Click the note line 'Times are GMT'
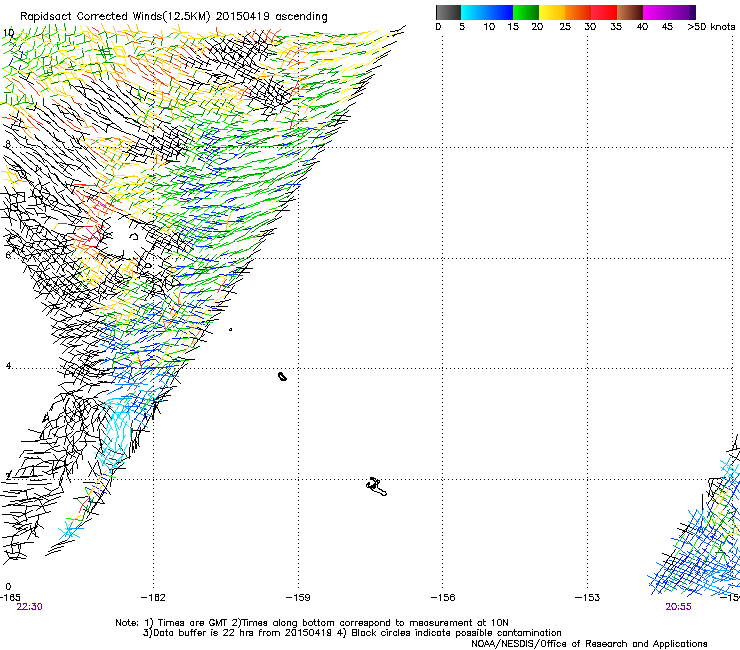 tap(193, 623)
